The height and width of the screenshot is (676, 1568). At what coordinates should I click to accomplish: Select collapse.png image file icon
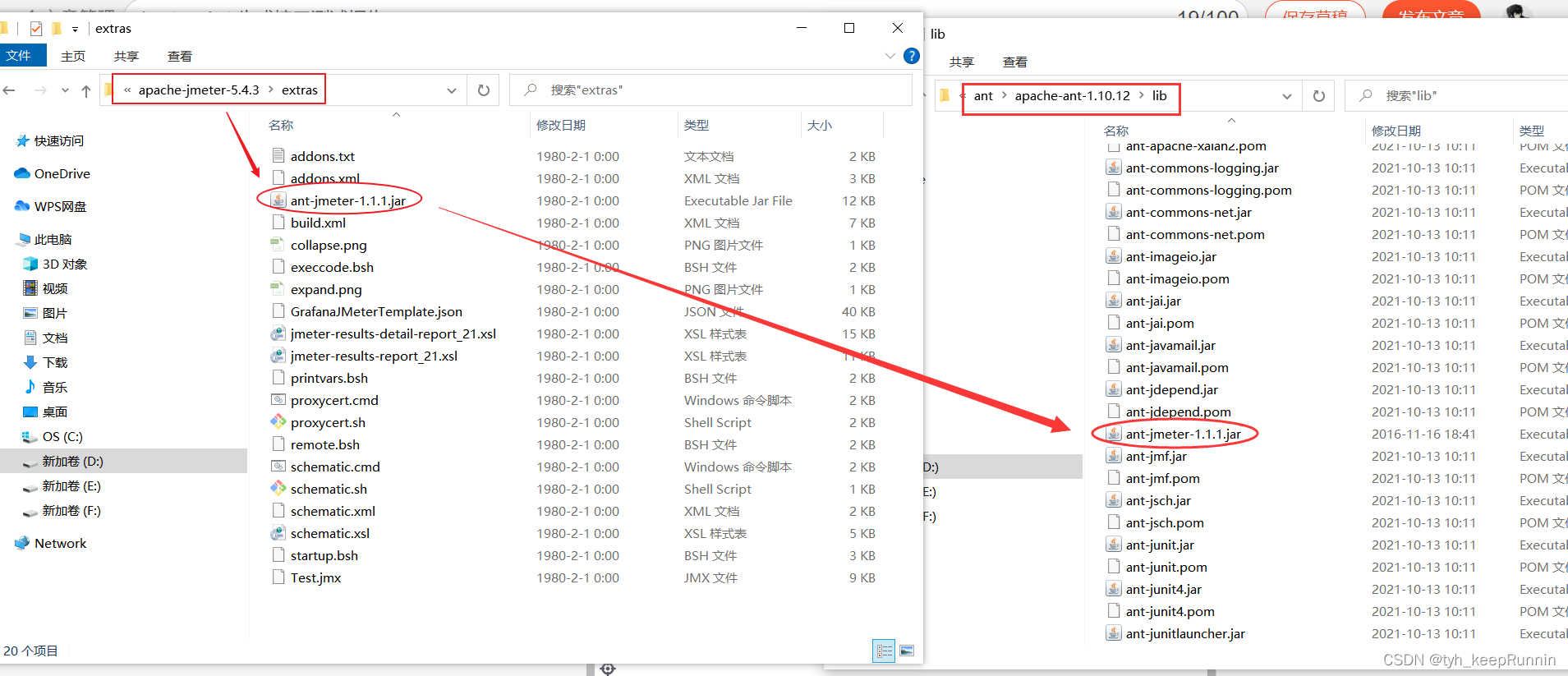[x=278, y=245]
